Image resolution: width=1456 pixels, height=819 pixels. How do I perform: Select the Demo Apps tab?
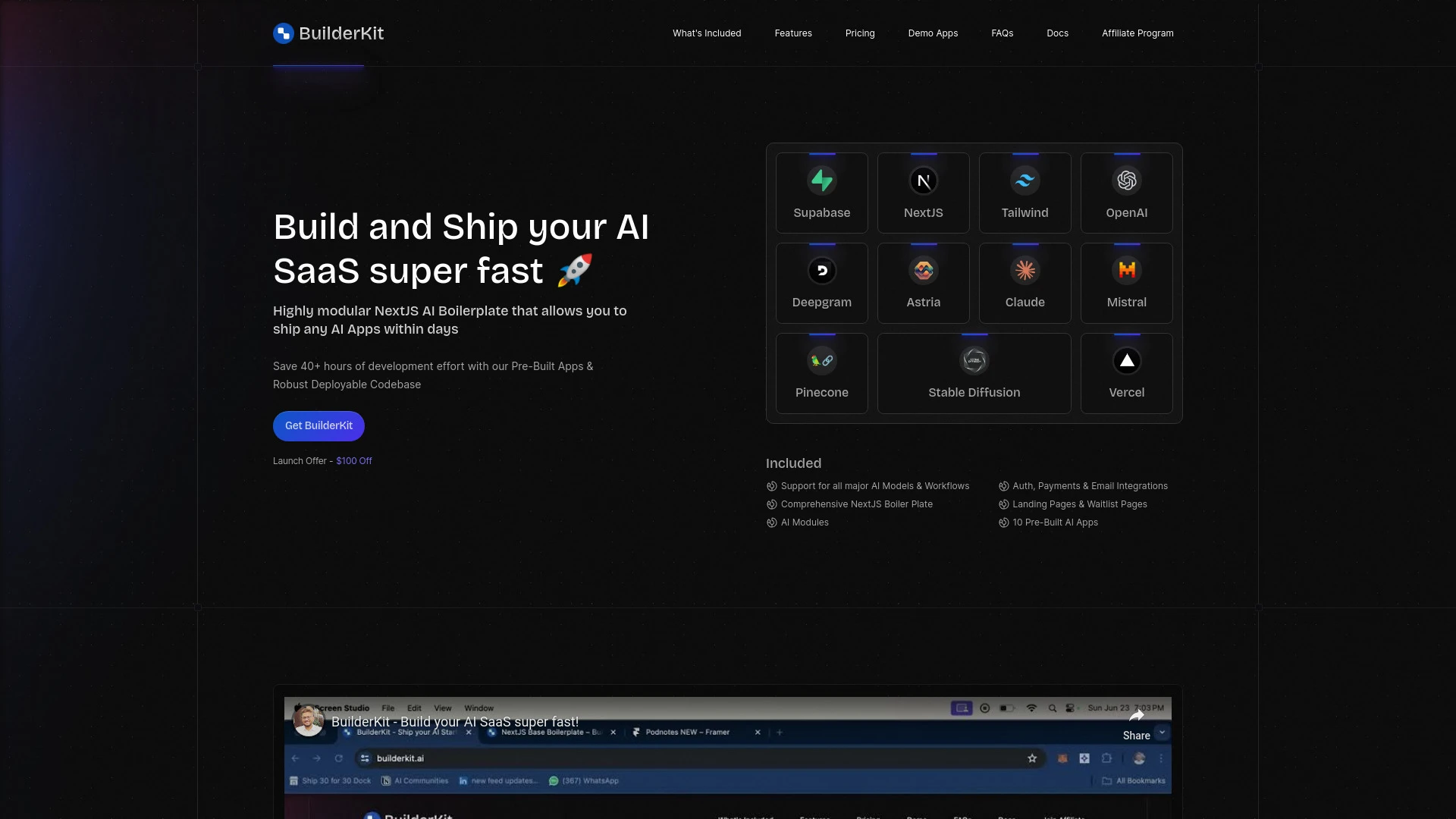(x=933, y=33)
